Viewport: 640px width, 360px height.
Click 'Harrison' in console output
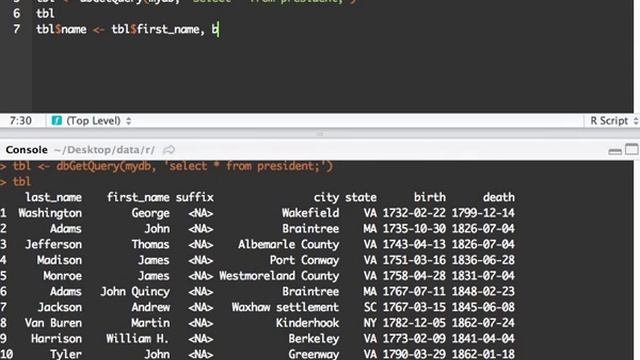point(56,339)
